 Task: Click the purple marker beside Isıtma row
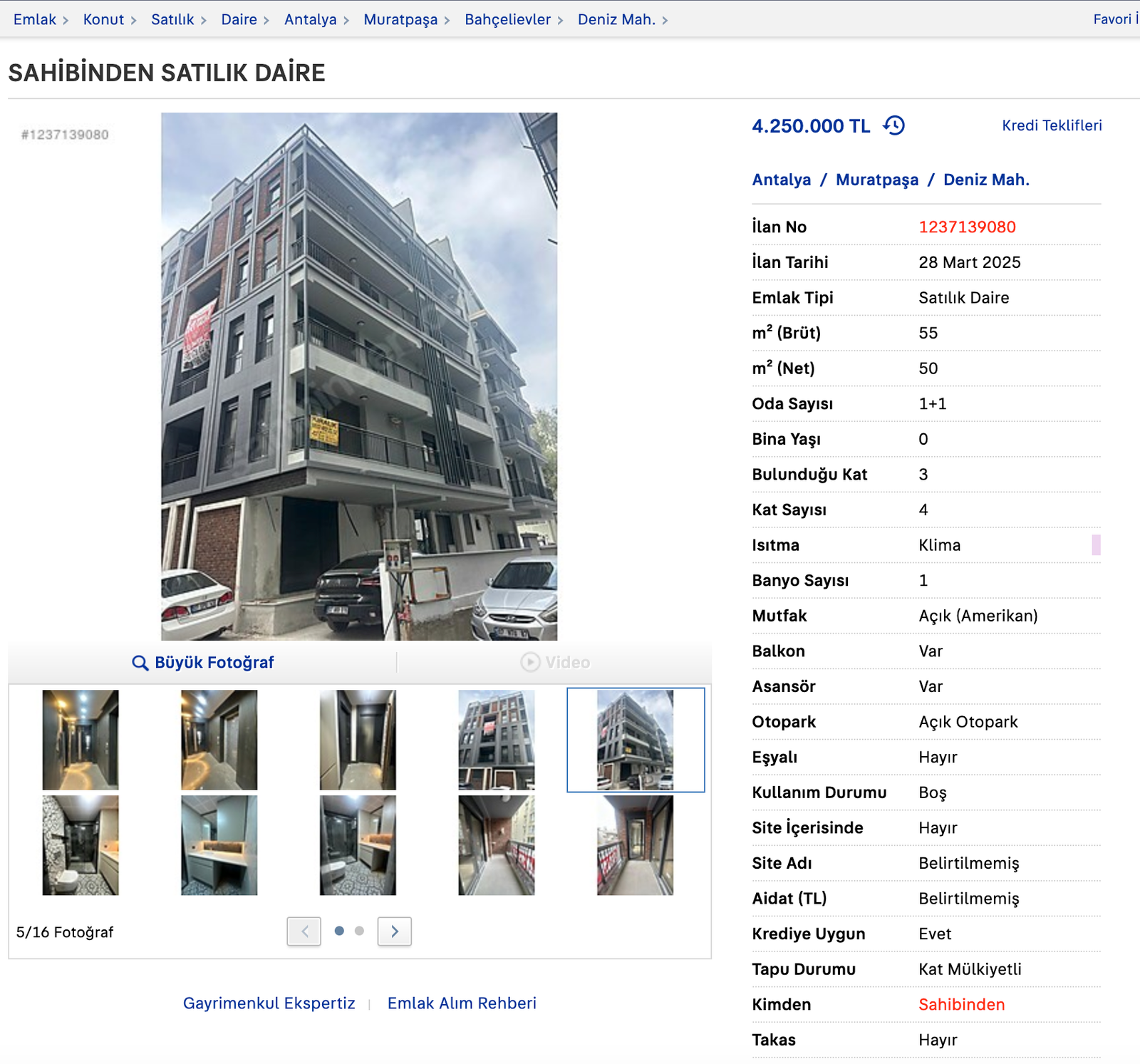1096,545
